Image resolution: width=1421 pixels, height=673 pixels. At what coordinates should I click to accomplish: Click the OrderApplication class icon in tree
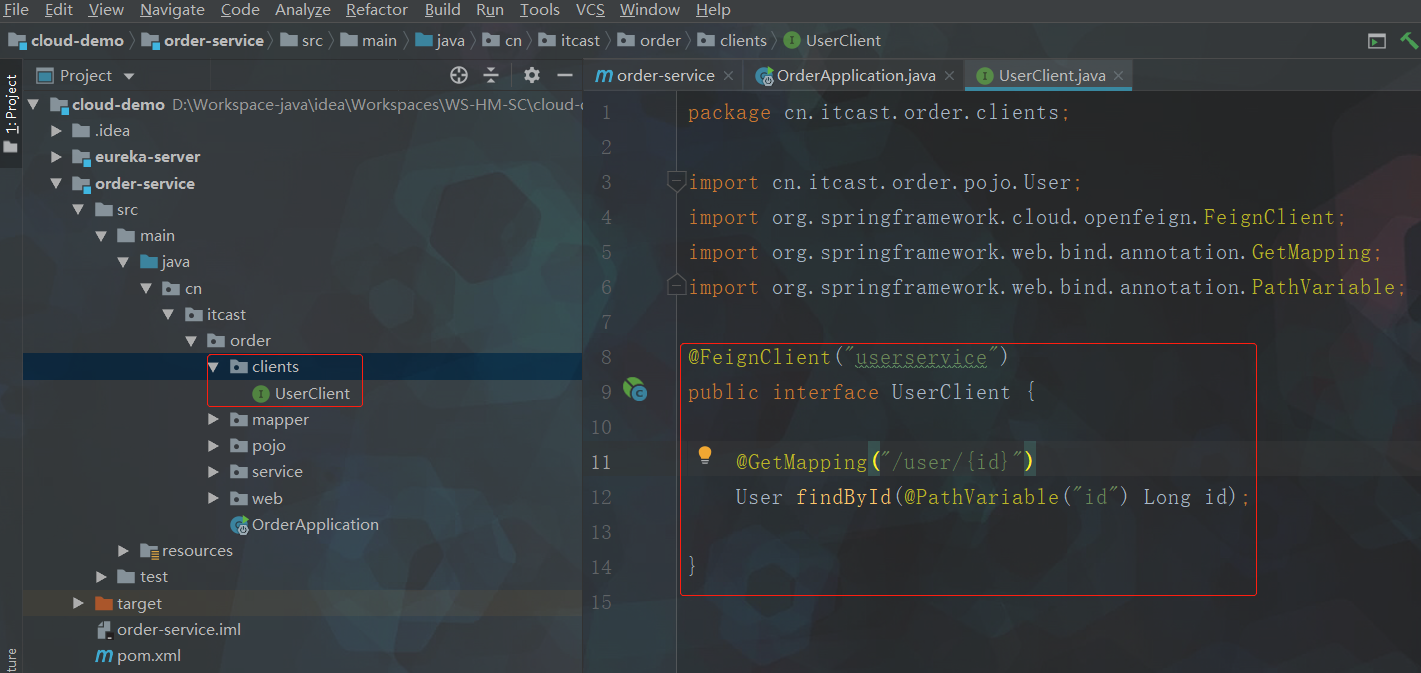pos(239,524)
